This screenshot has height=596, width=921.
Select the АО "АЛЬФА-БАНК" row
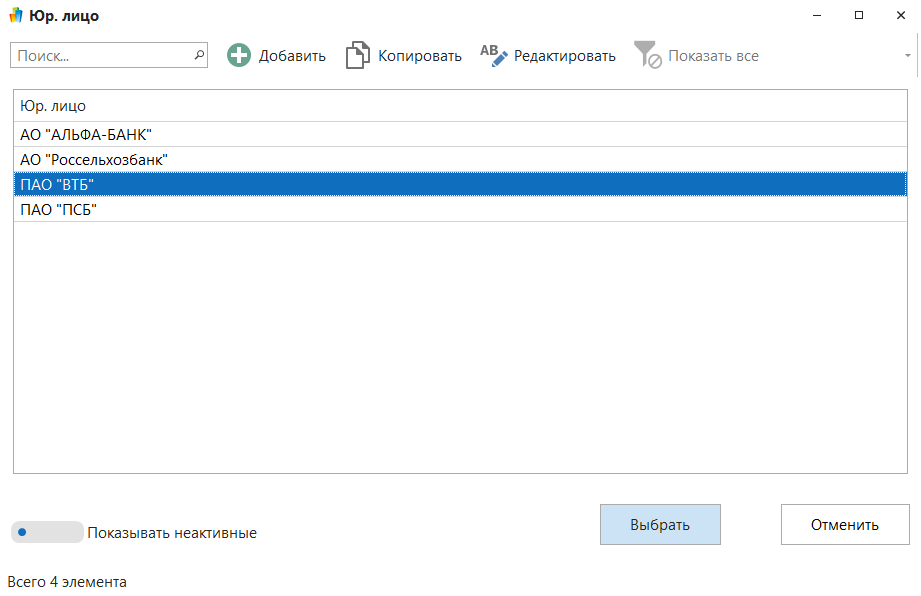(86, 134)
